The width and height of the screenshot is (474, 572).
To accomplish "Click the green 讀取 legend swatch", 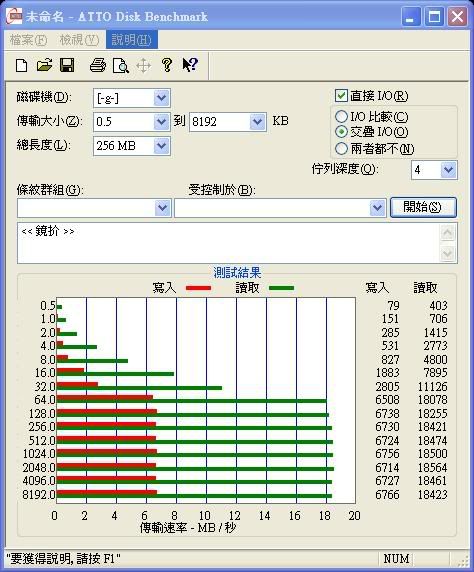I will (x=281, y=288).
